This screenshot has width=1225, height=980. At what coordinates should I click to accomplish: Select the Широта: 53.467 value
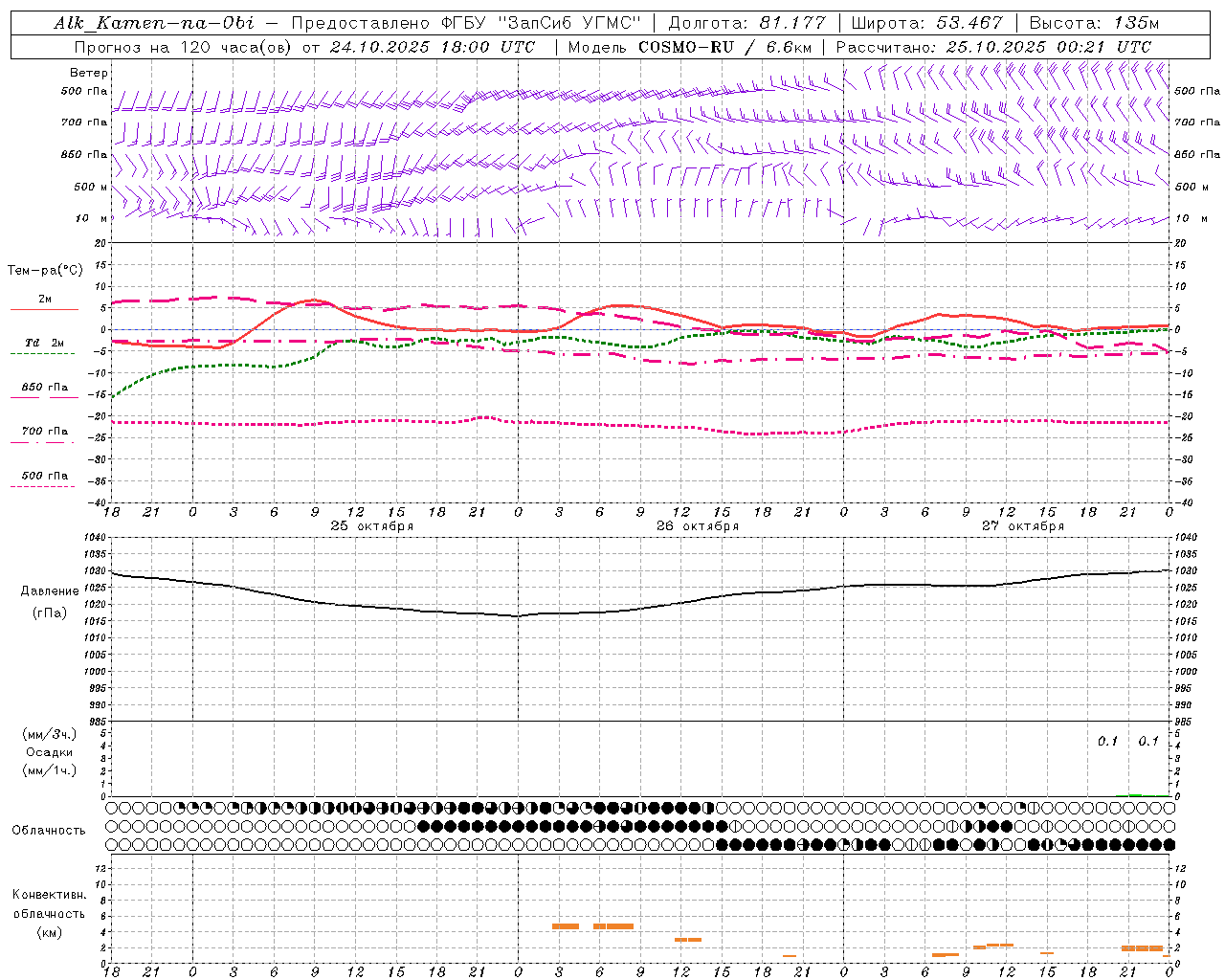pos(926,23)
